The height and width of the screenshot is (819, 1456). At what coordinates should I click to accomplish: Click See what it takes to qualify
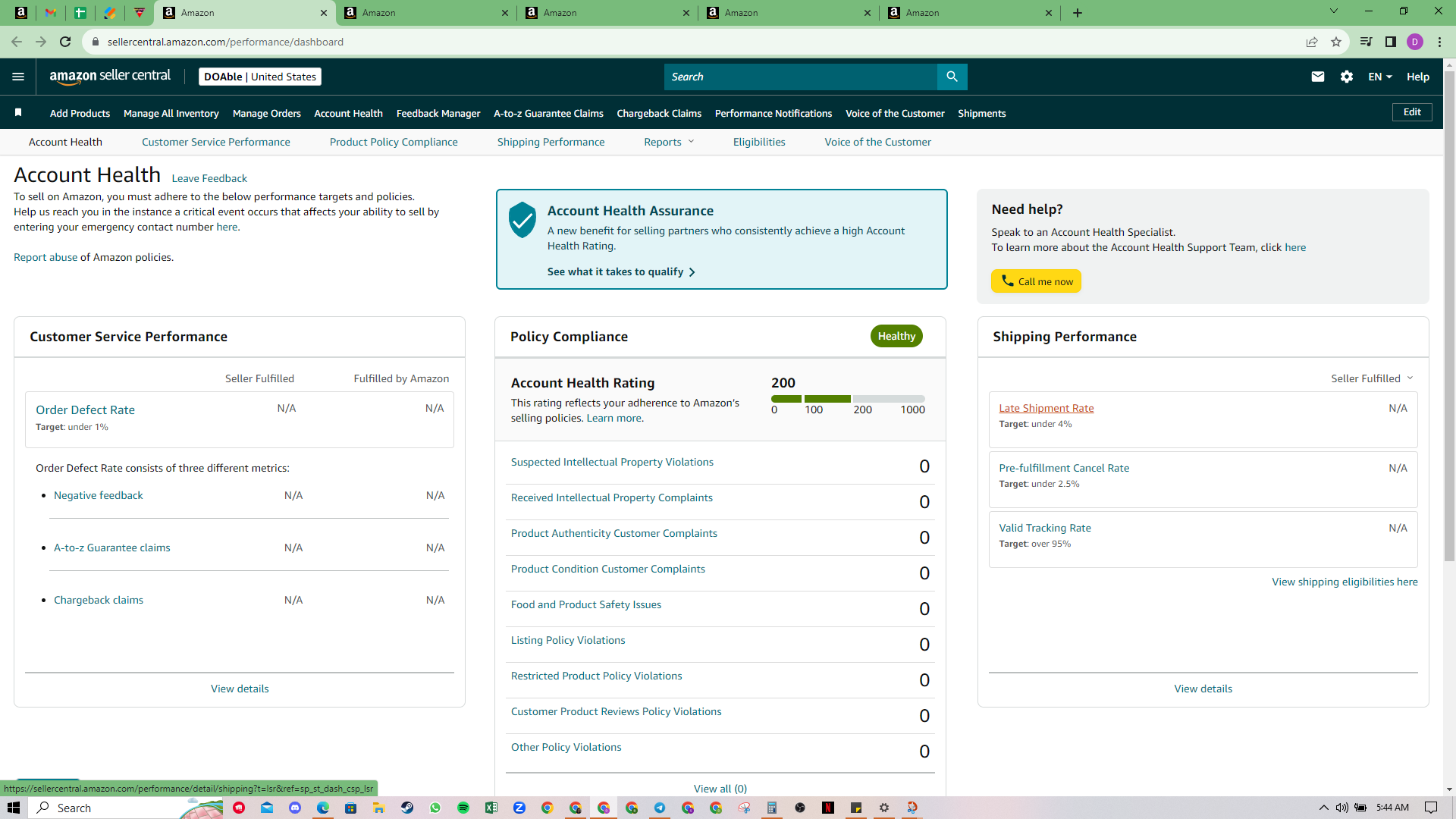click(x=621, y=271)
